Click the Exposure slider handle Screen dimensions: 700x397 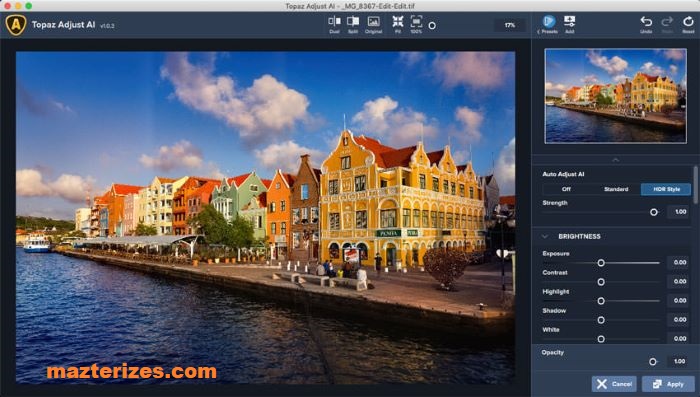click(601, 263)
